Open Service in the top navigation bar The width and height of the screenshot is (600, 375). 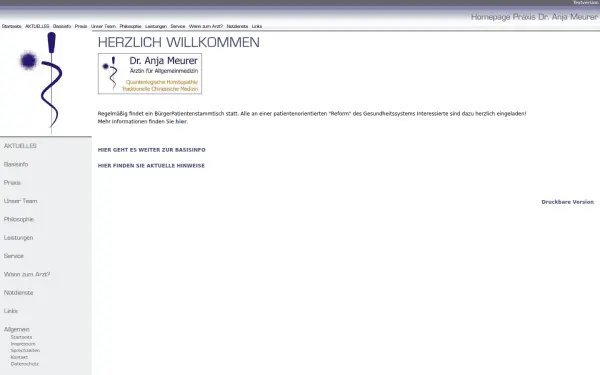pos(178,26)
